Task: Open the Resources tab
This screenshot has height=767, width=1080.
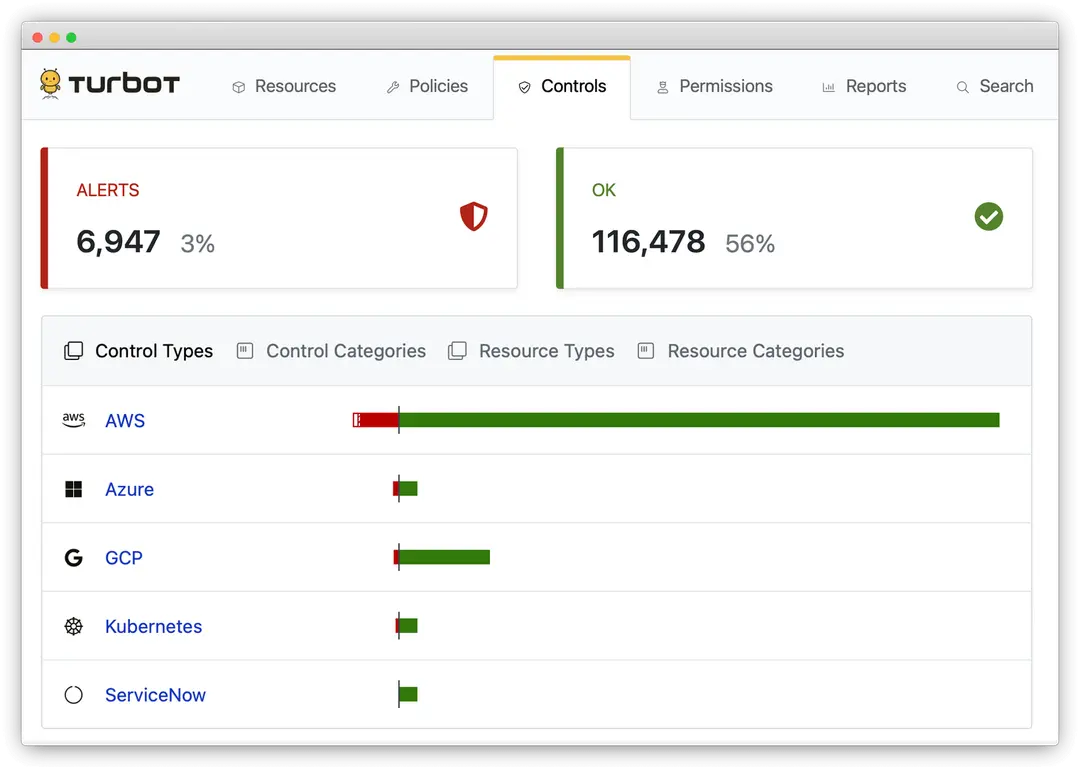Action: [284, 87]
